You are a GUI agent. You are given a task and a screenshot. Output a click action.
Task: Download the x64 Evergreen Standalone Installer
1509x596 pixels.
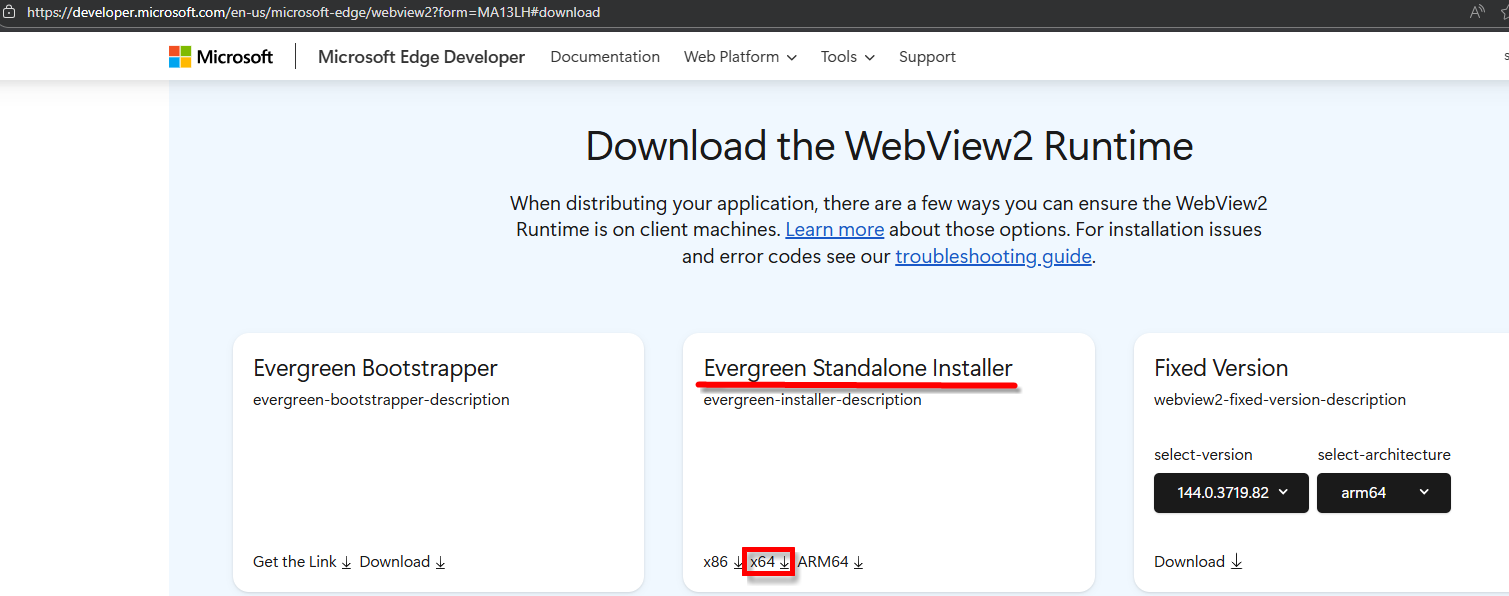click(x=770, y=562)
